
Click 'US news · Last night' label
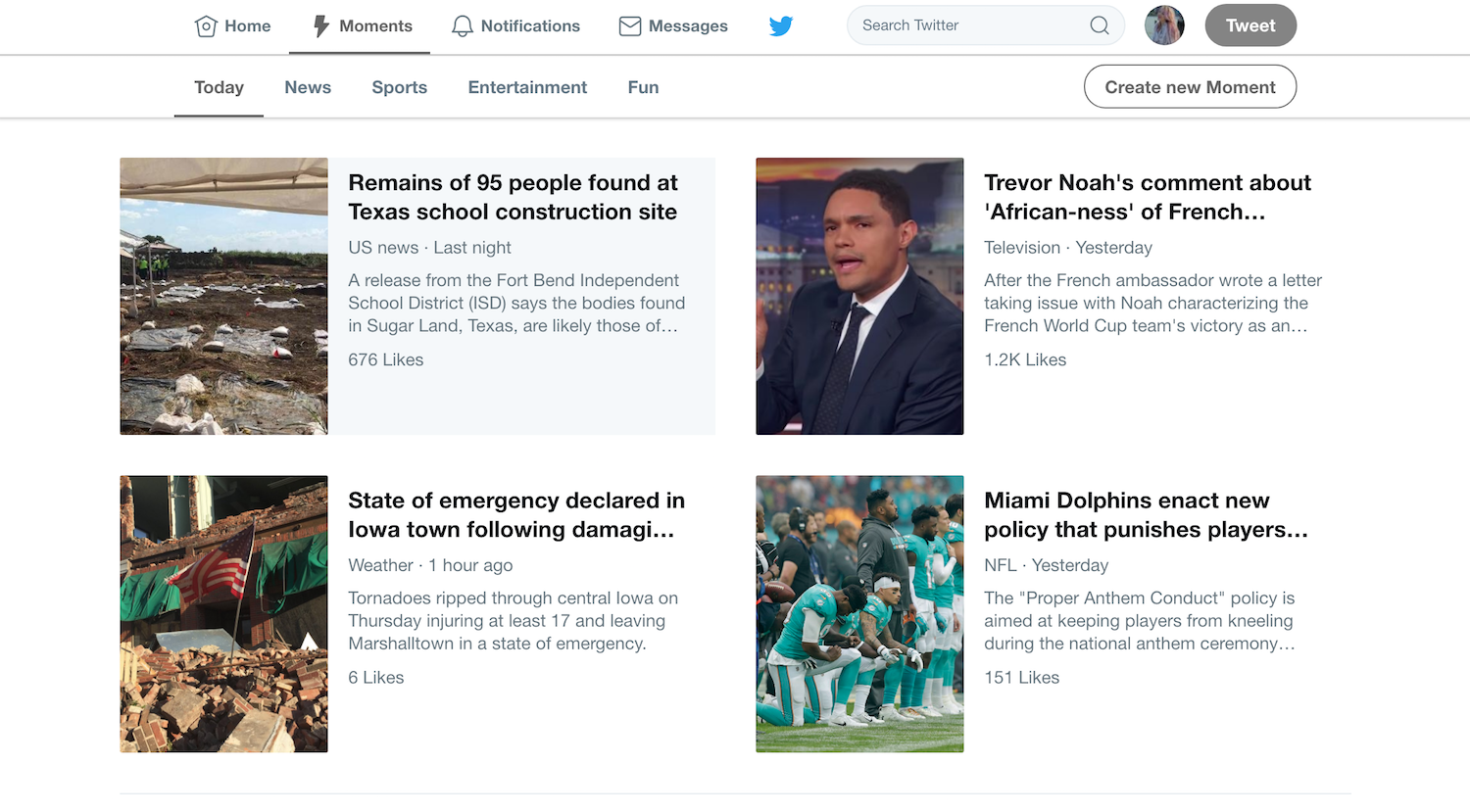point(429,248)
